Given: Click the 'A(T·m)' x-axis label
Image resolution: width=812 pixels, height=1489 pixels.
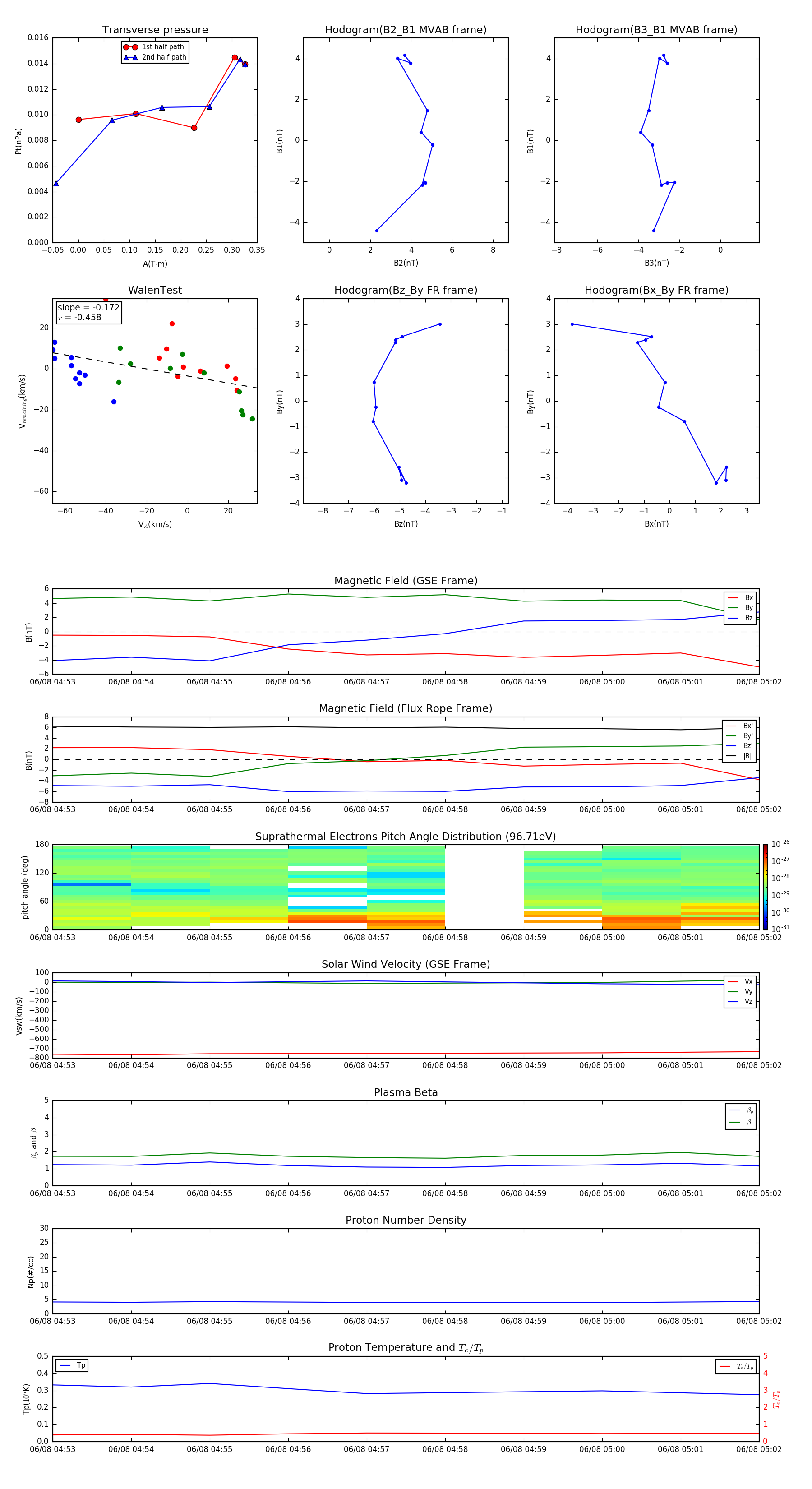Looking at the screenshot, I should tap(155, 264).
